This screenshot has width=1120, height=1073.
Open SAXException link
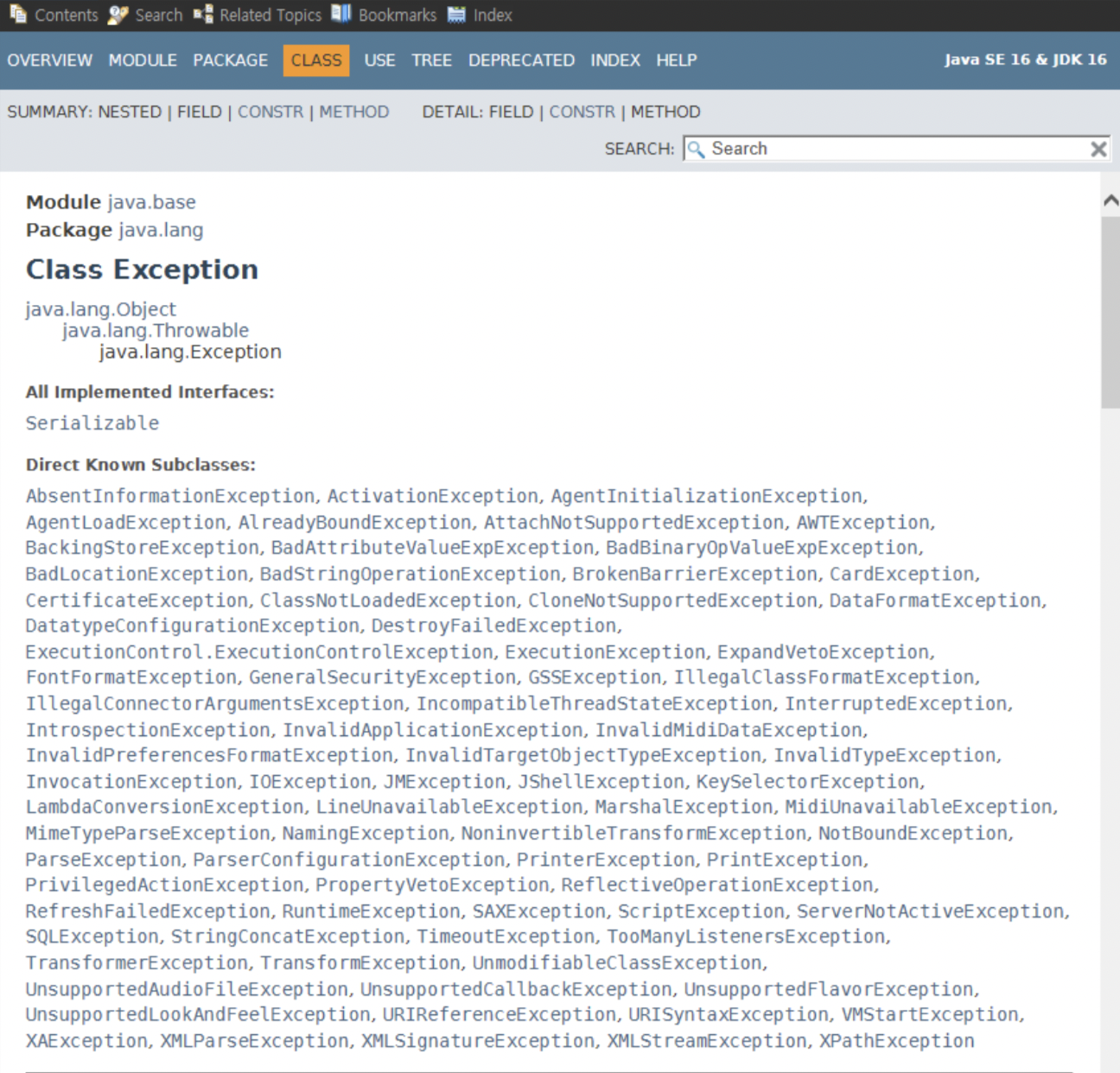539,912
